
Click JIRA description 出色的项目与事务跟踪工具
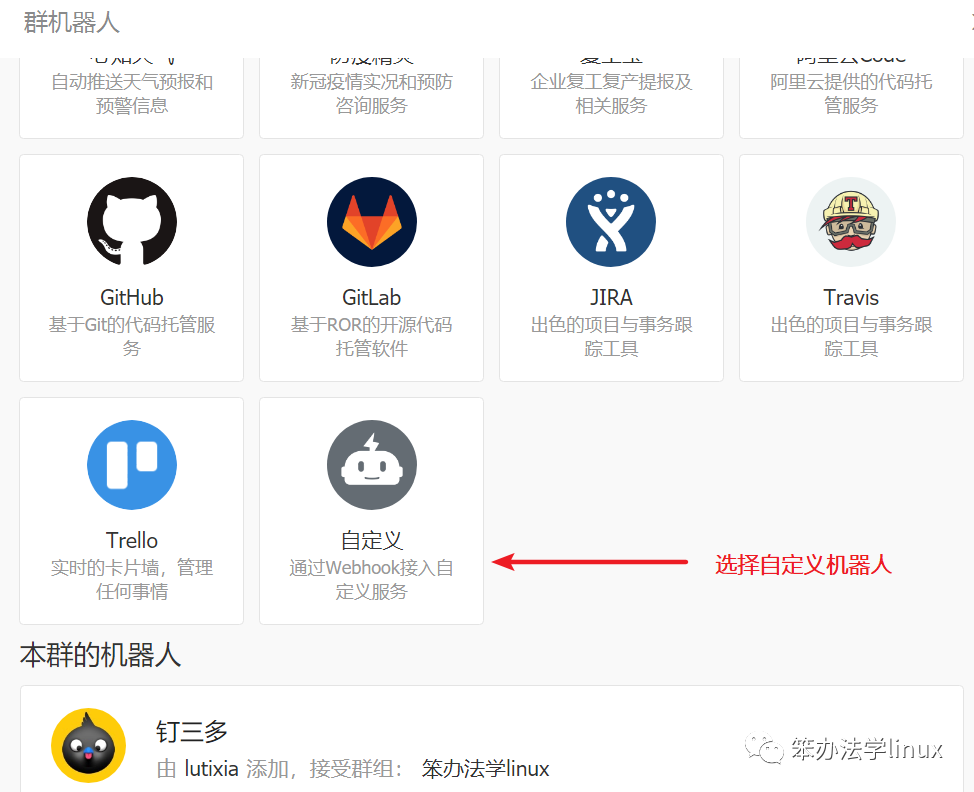611,336
